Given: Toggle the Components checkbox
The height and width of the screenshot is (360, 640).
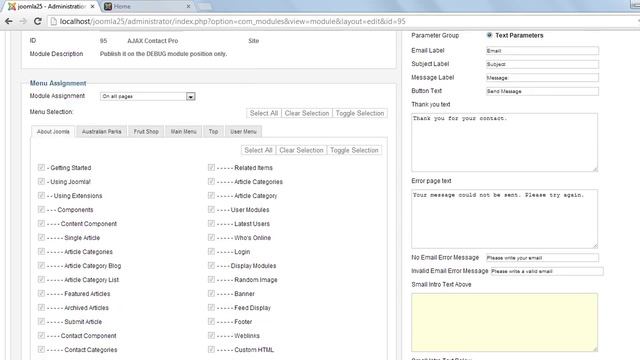Looking at the screenshot, I should (x=41, y=209).
